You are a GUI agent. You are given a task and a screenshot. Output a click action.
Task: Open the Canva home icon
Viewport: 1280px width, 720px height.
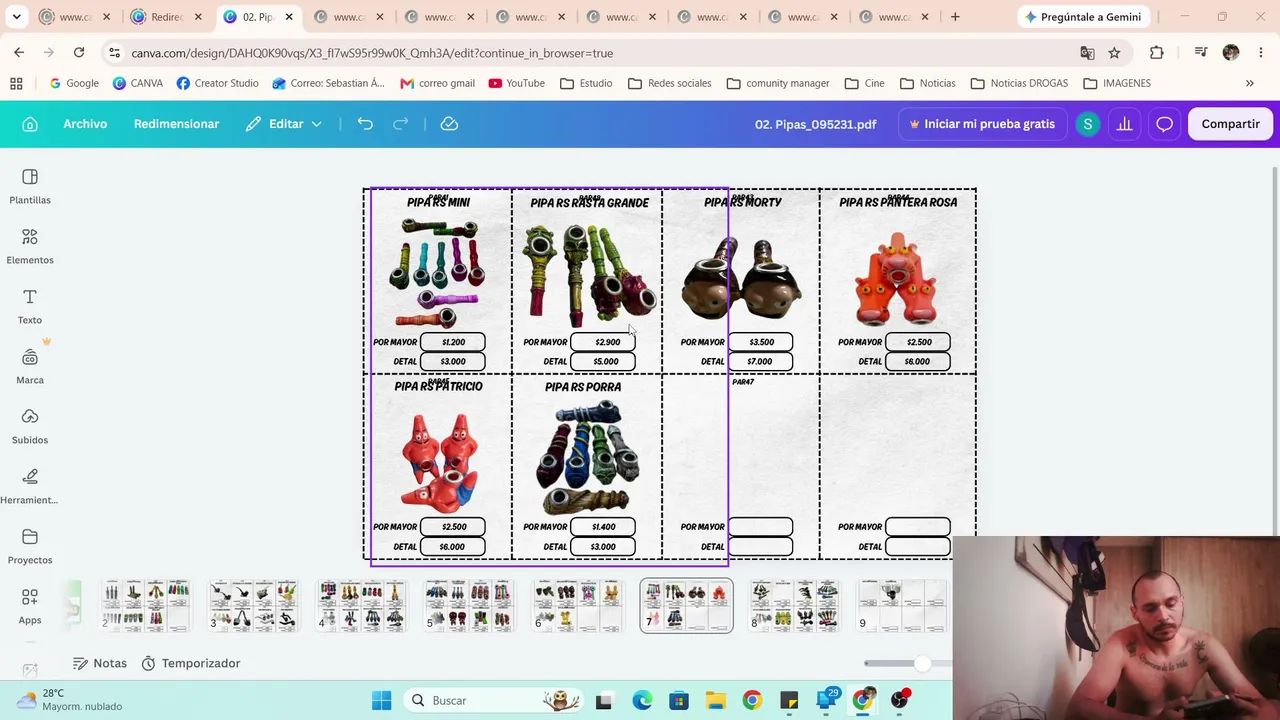coord(30,124)
